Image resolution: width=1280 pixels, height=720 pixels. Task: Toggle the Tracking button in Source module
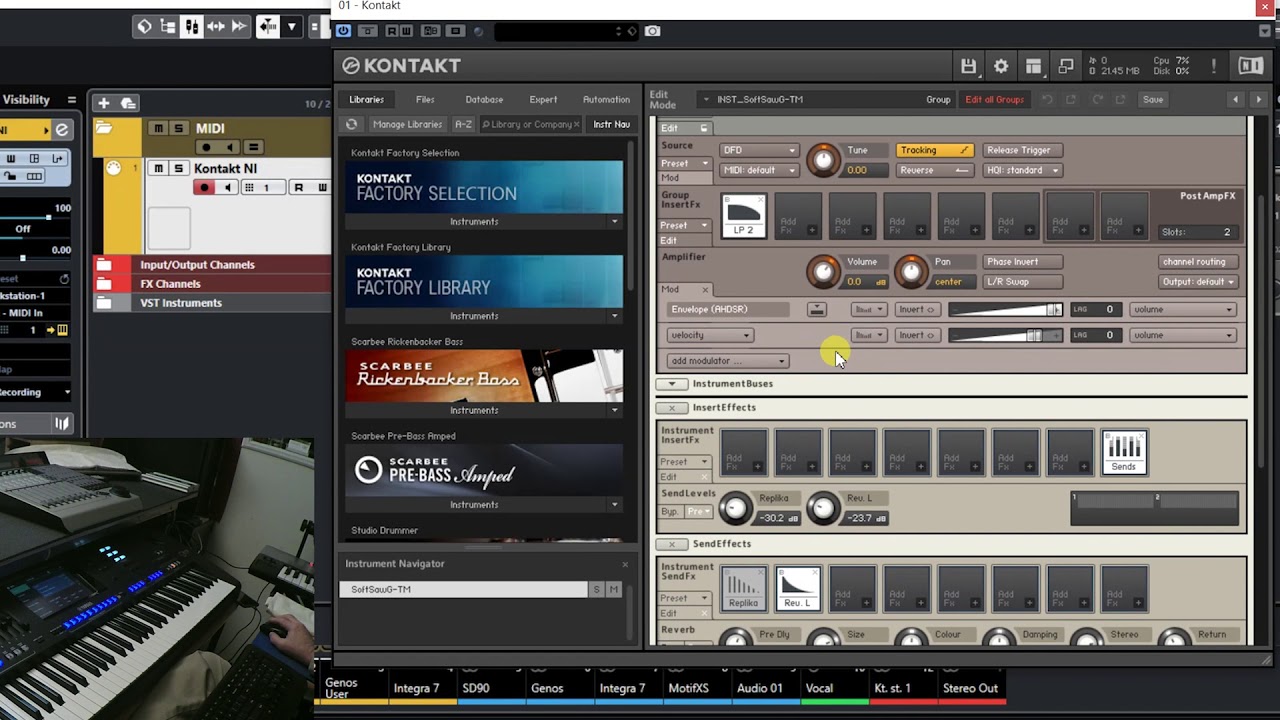click(934, 150)
